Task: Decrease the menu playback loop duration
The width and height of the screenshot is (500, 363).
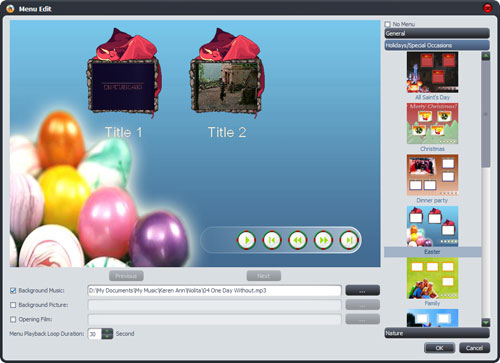Action: [107, 336]
